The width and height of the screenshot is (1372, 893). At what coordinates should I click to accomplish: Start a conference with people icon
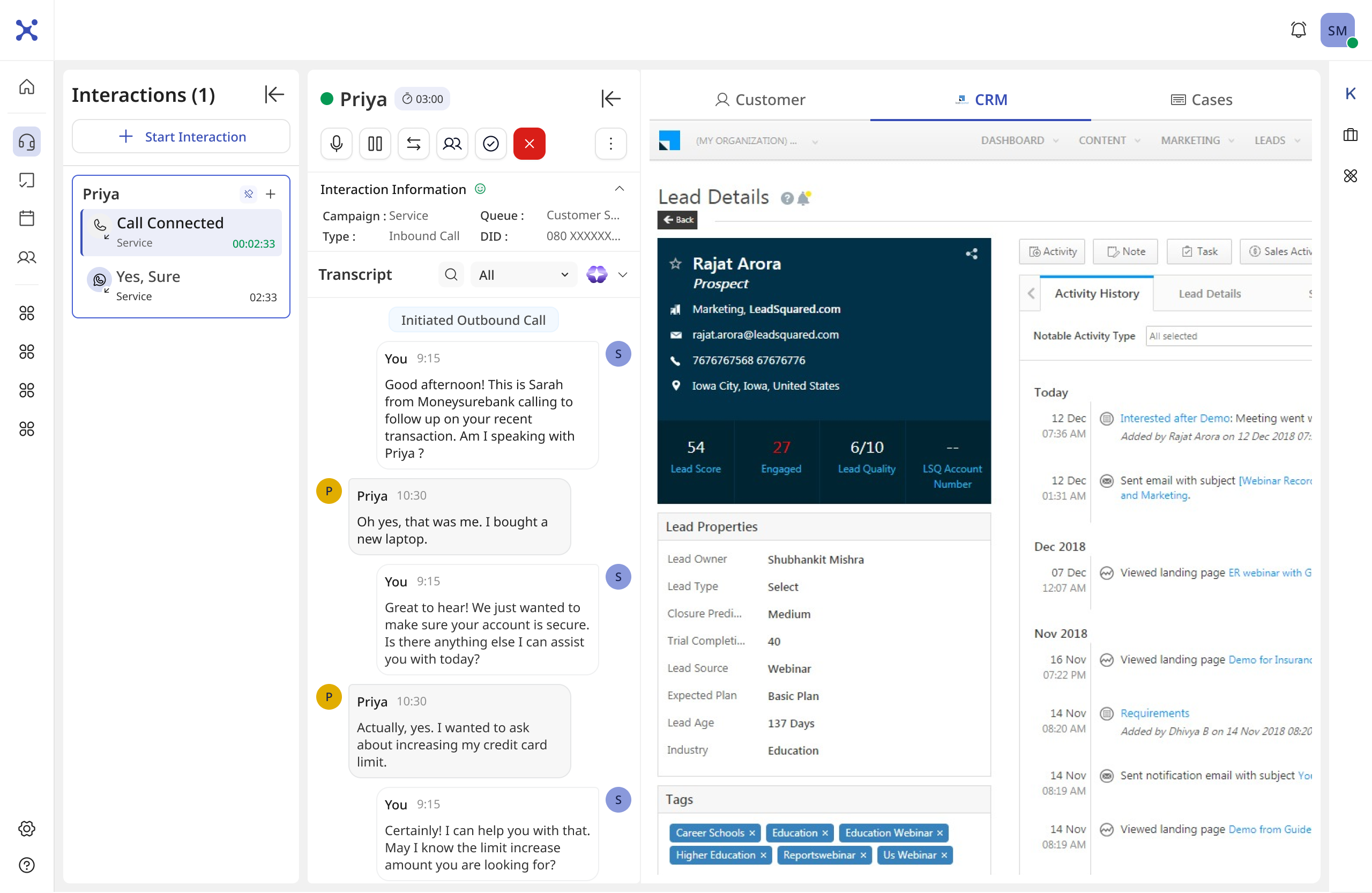pyautogui.click(x=452, y=144)
